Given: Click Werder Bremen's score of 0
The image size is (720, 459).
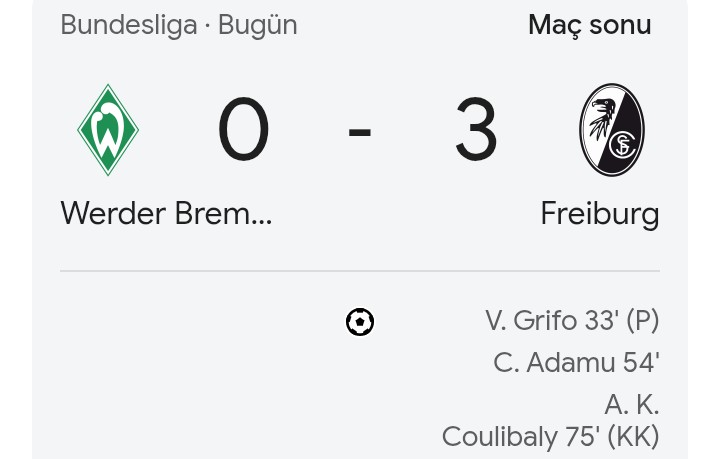Looking at the screenshot, I should click(244, 130).
